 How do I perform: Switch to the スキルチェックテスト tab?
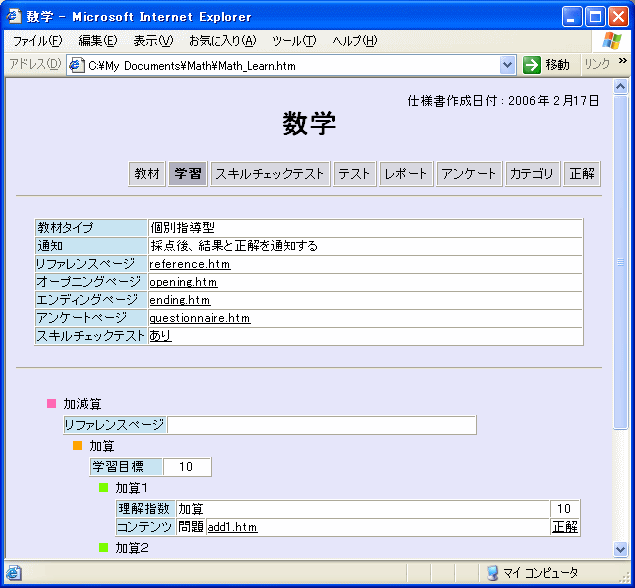(270, 174)
